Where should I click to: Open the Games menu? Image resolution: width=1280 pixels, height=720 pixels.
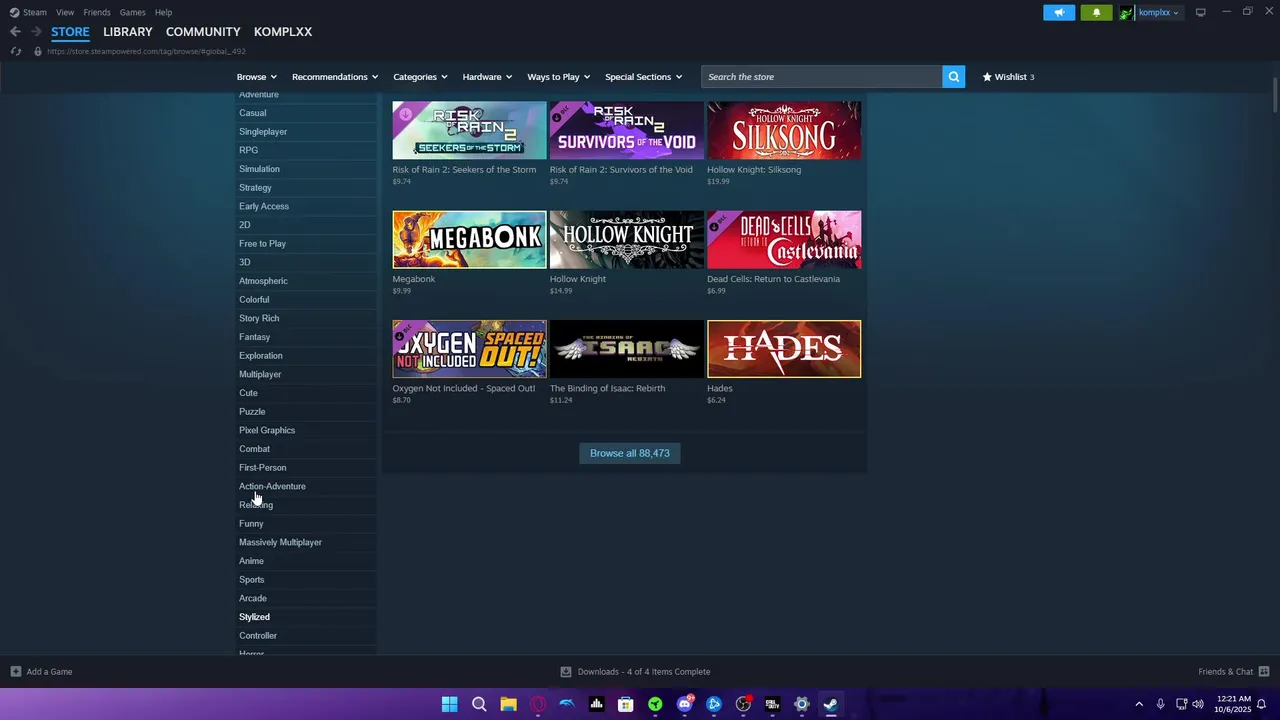[x=132, y=12]
